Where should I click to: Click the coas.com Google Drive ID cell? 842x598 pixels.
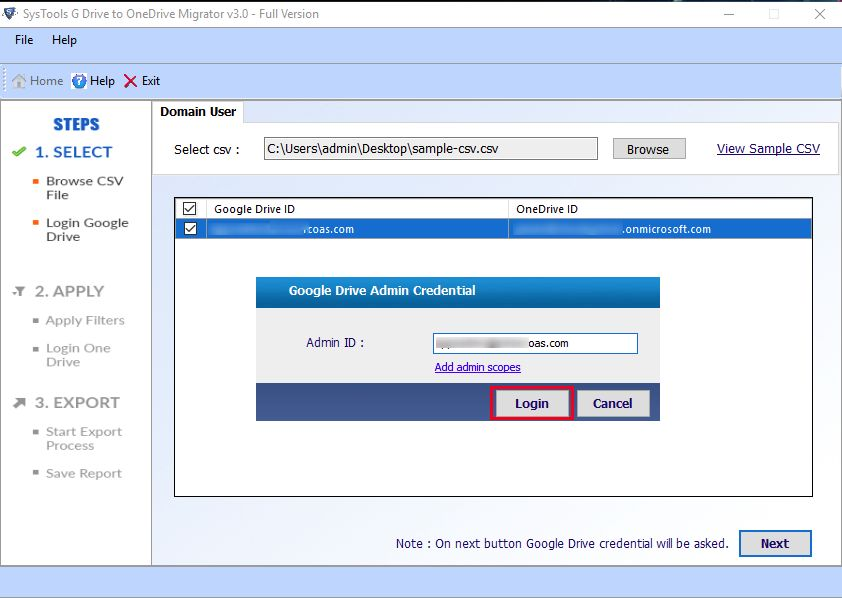(357, 229)
